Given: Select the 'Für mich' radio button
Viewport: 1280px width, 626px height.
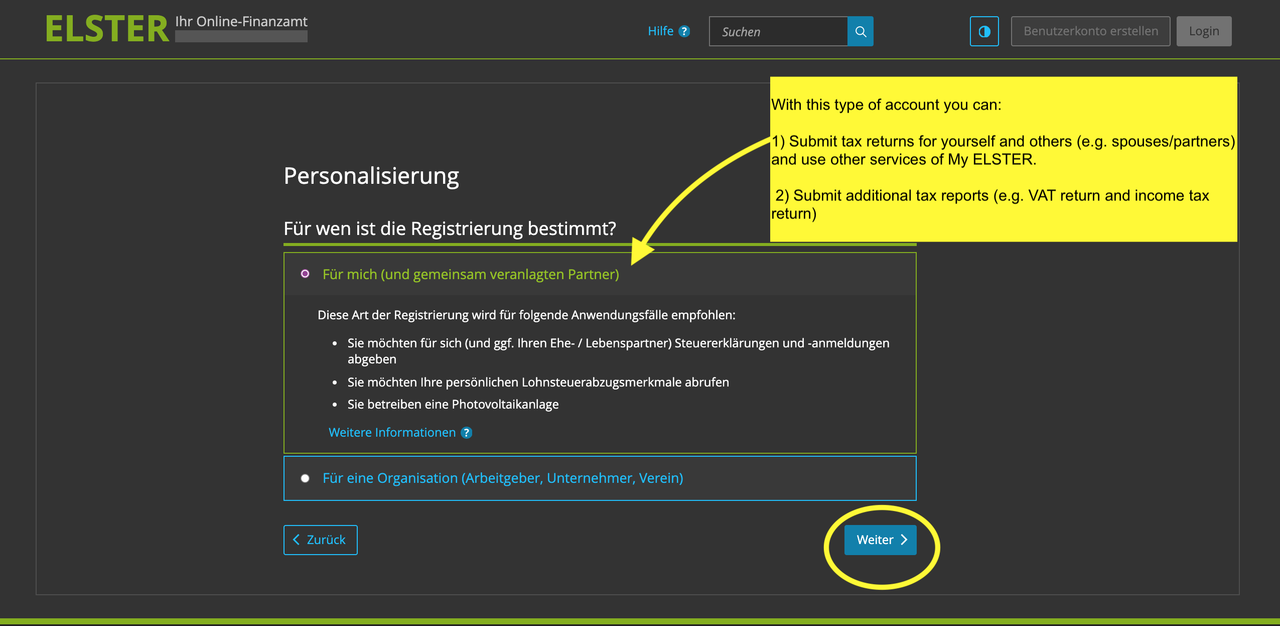Looking at the screenshot, I should click(305, 274).
